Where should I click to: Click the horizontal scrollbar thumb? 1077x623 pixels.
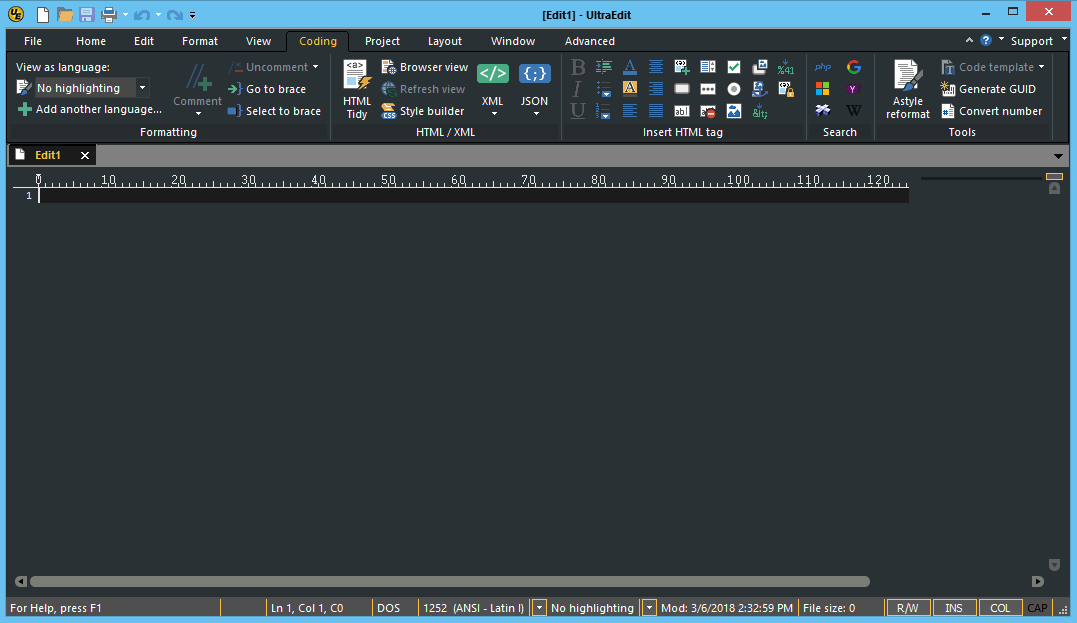click(x=450, y=582)
